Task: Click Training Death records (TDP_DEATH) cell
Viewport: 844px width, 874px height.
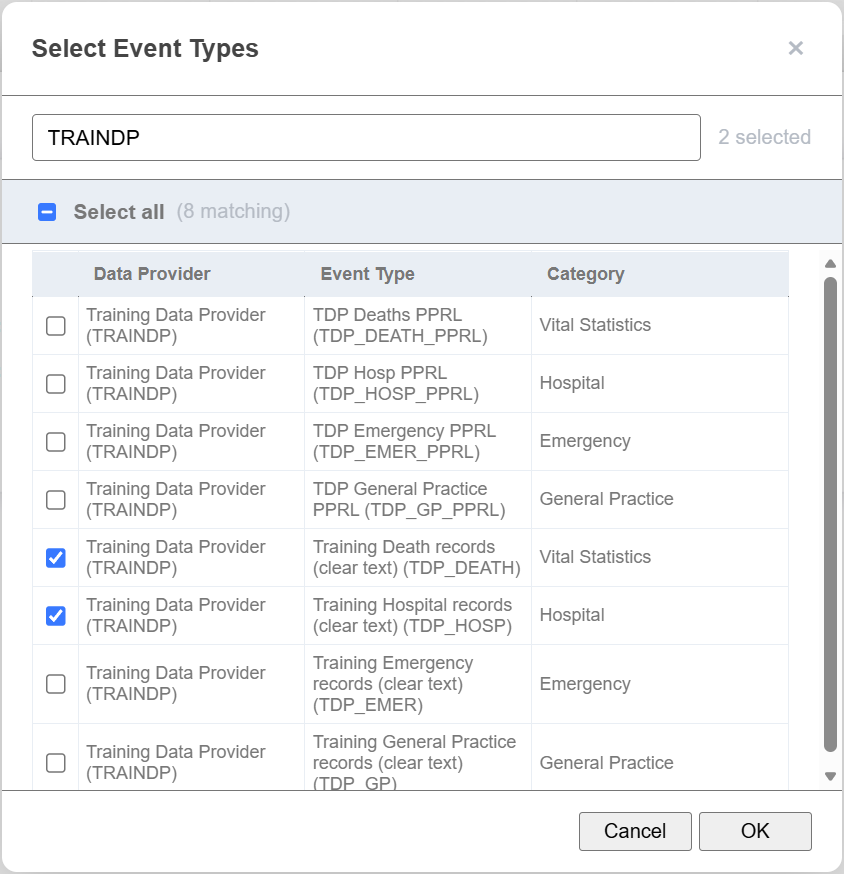Action: 418,557
